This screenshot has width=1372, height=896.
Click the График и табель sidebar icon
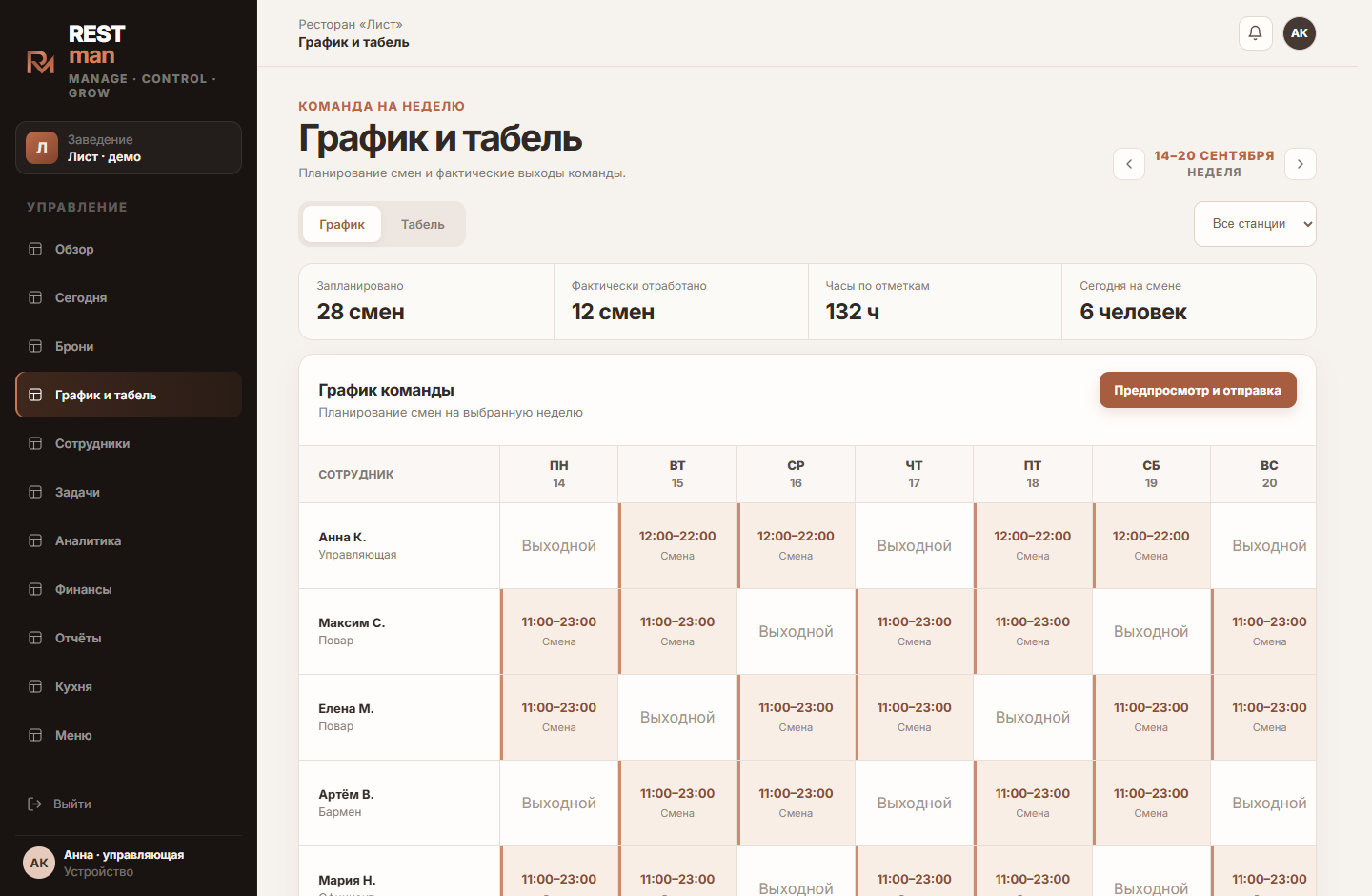click(x=35, y=395)
